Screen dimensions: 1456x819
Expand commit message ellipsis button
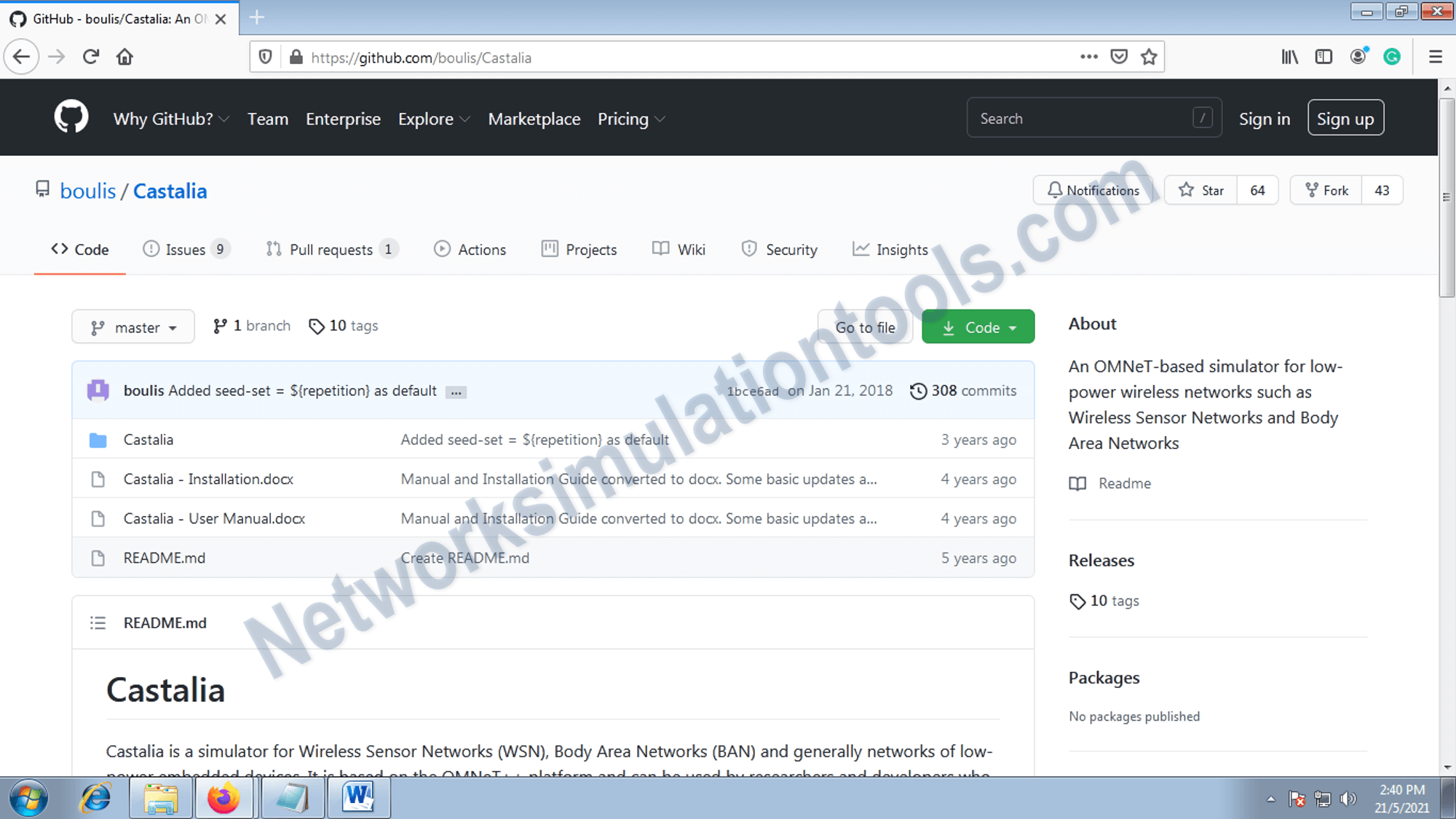pyautogui.click(x=456, y=392)
